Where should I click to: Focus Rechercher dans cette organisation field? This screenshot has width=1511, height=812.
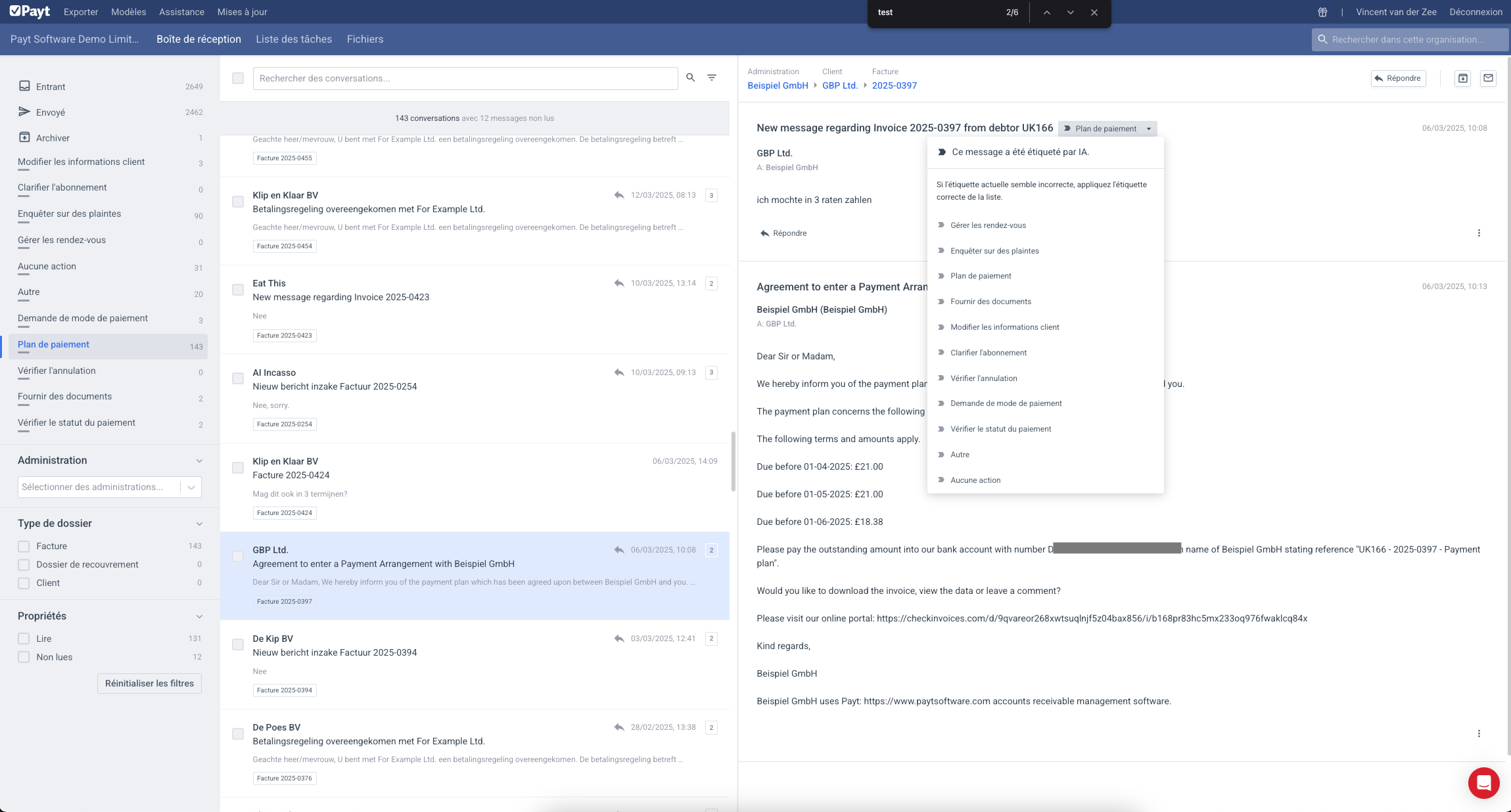(x=1410, y=39)
